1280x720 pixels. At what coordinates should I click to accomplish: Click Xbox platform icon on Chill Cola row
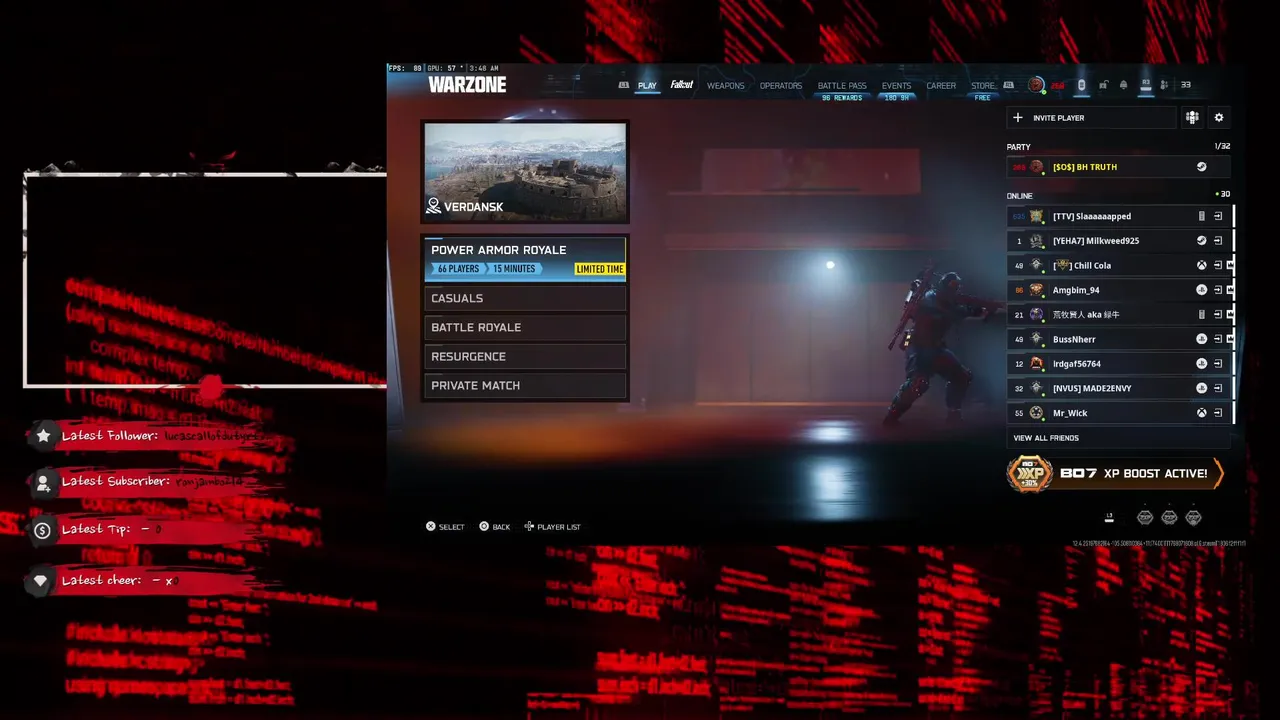(x=1202, y=265)
